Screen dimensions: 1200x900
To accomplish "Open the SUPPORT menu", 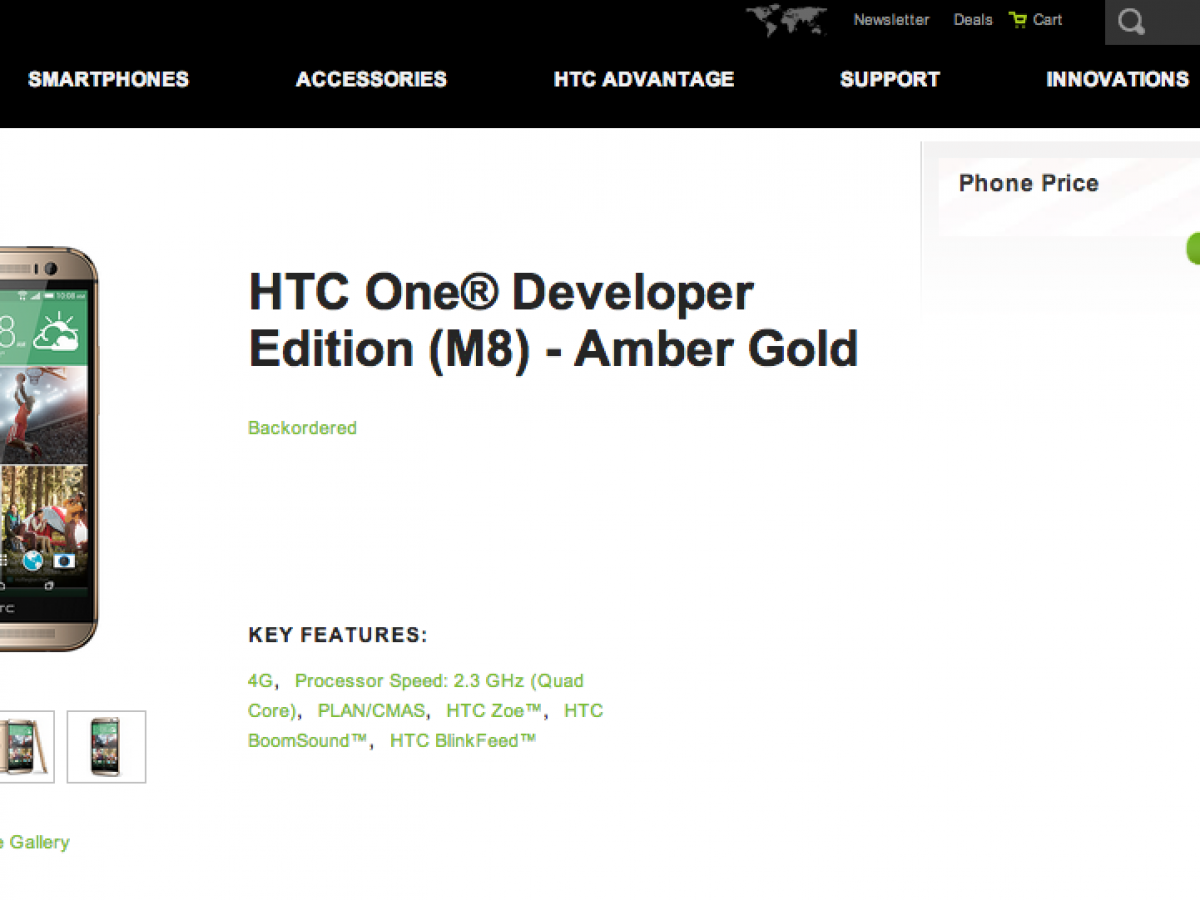I will pos(890,79).
